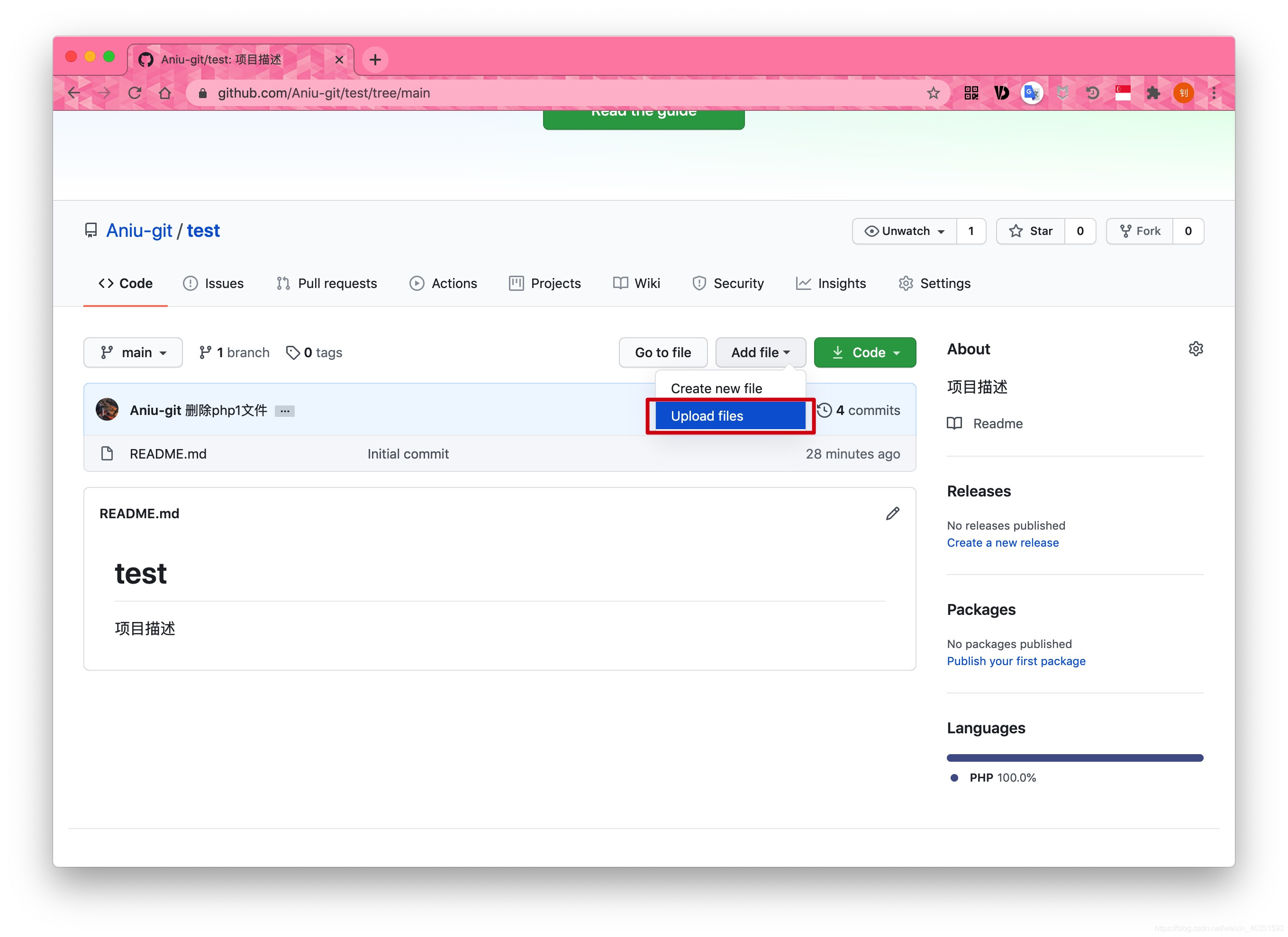1288x937 pixels.
Task: Open Google Translate extension icon
Action: pyautogui.click(x=1031, y=93)
